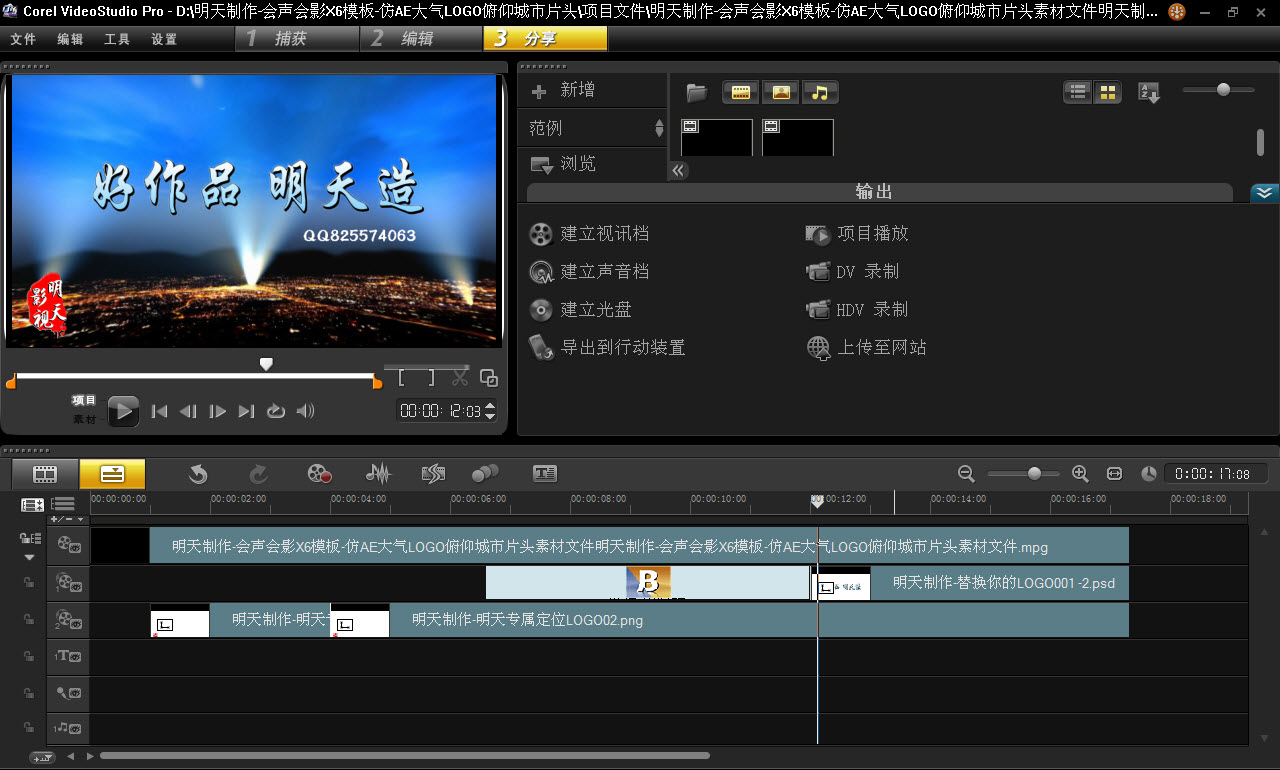Click DV 录制 recording option
The height and width of the screenshot is (770, 1280).
[x=852, y=272]
